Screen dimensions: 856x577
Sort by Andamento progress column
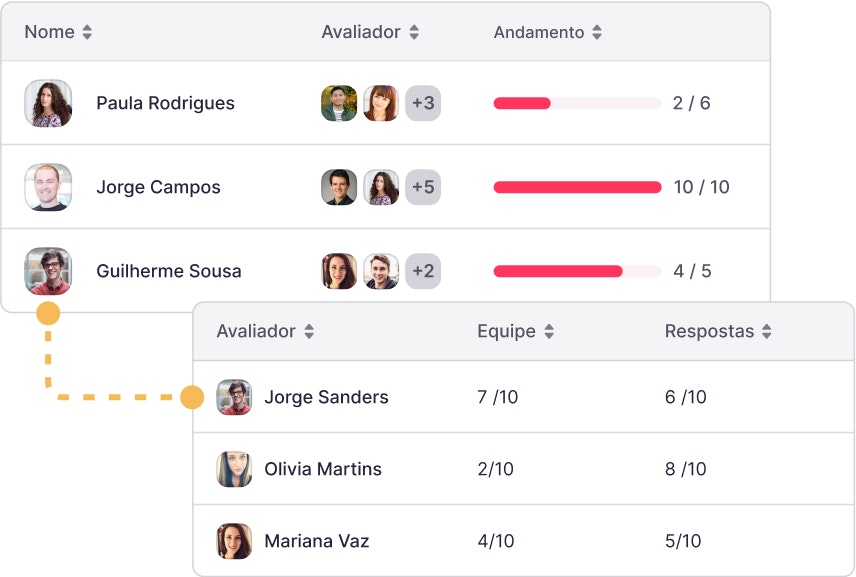pos(597,32)
